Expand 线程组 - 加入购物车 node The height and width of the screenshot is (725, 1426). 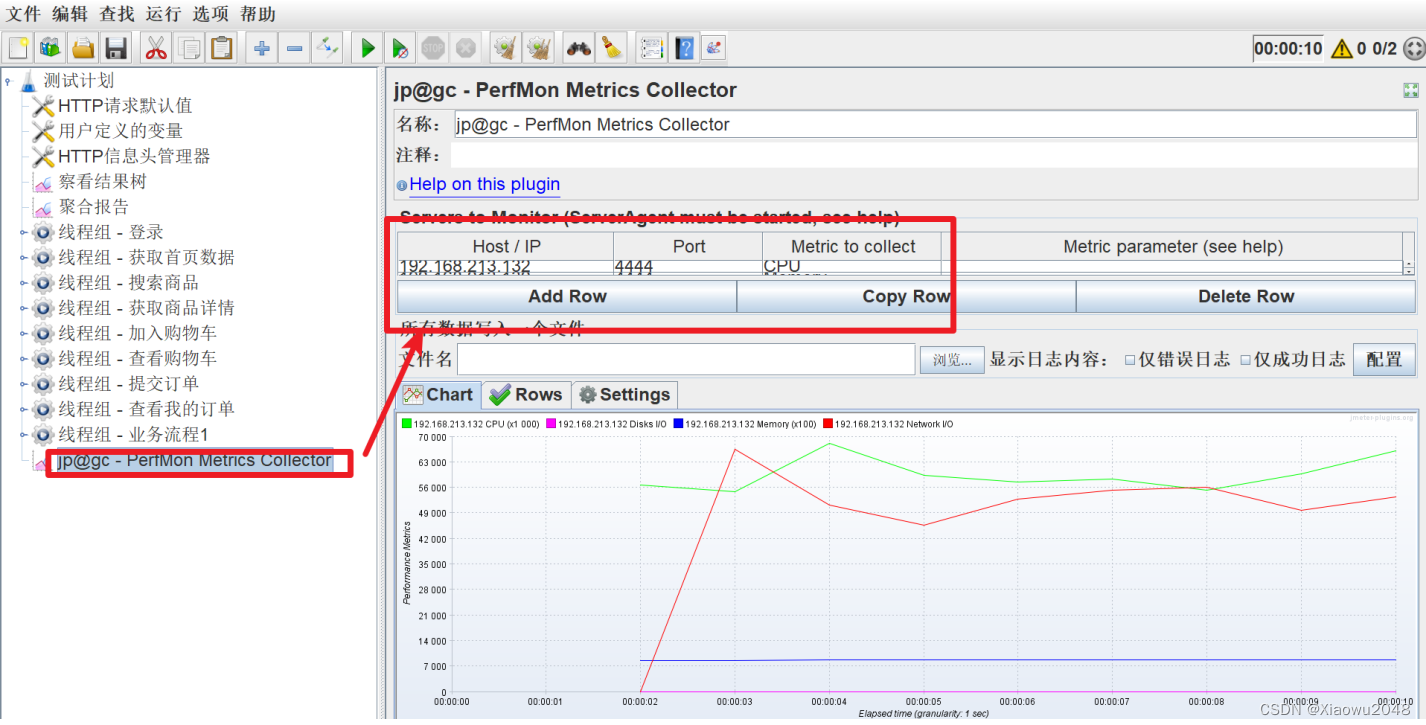pos(24,333)
